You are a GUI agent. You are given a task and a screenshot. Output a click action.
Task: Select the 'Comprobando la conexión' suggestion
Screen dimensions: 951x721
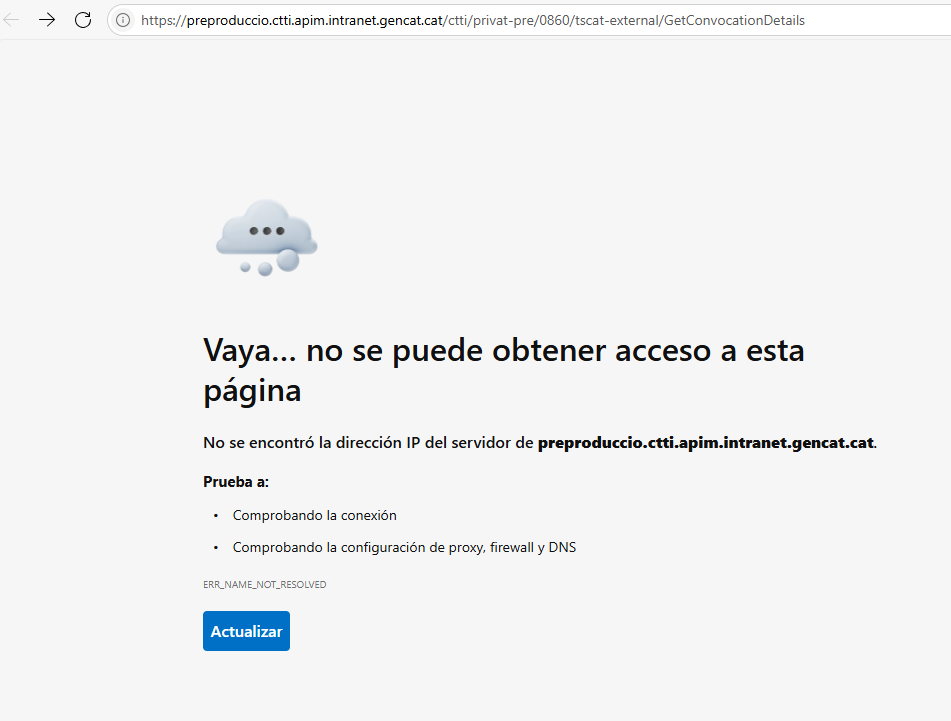tap(314, 515)
